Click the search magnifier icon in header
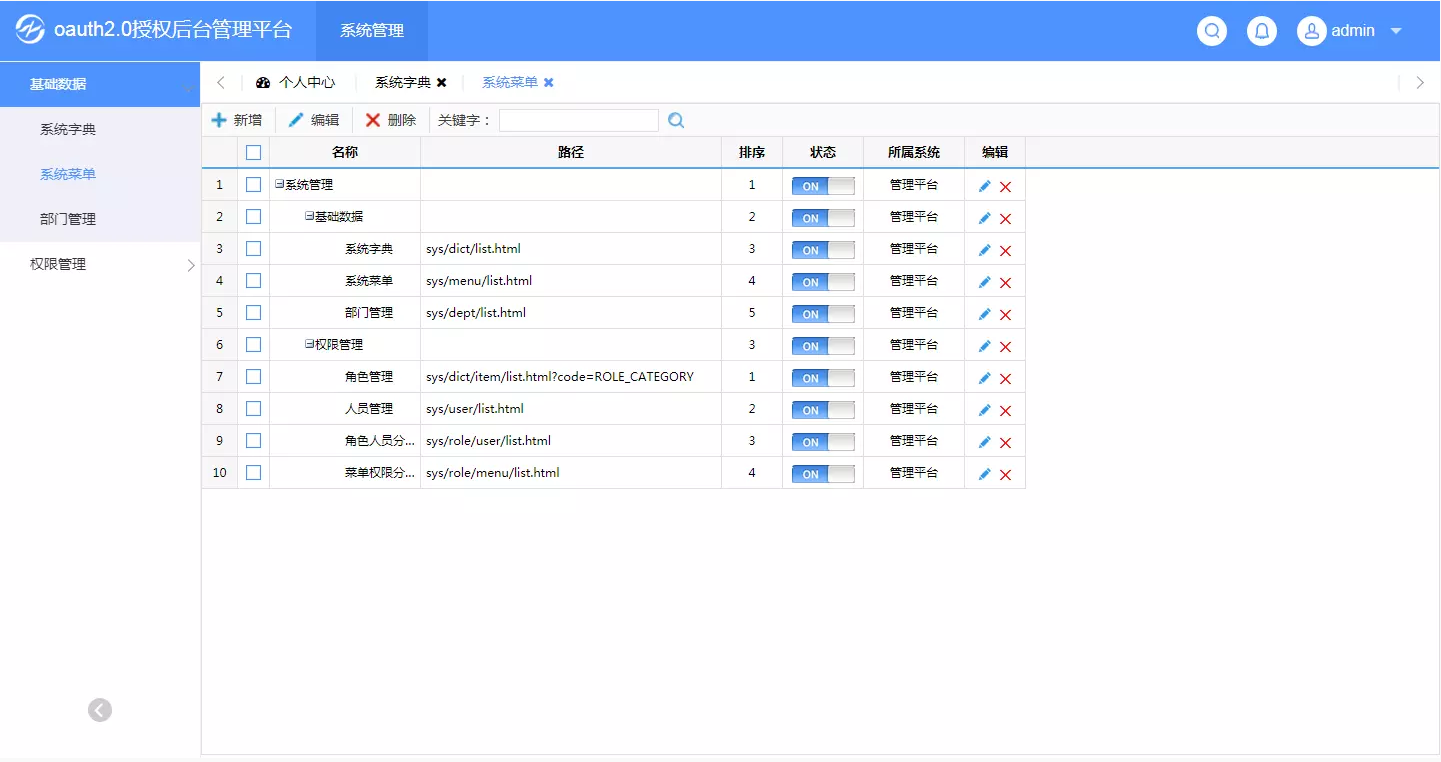Screen dimensions: 1441x762 (x=1212, y=31)
